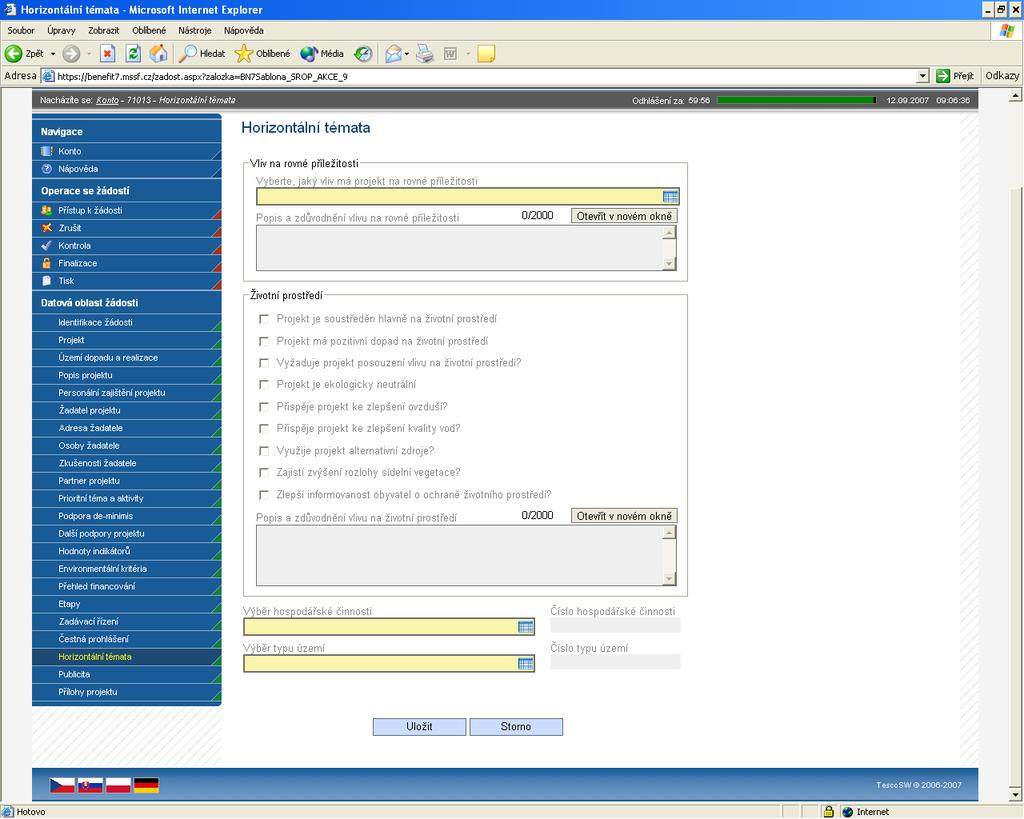Check 'Zlepší informovanost obyvatel' checkbox

pos(264,495)
